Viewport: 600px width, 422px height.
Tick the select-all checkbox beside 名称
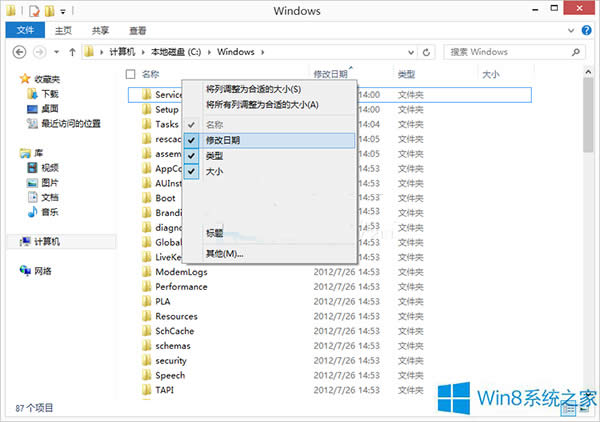(x=131, y=74)
